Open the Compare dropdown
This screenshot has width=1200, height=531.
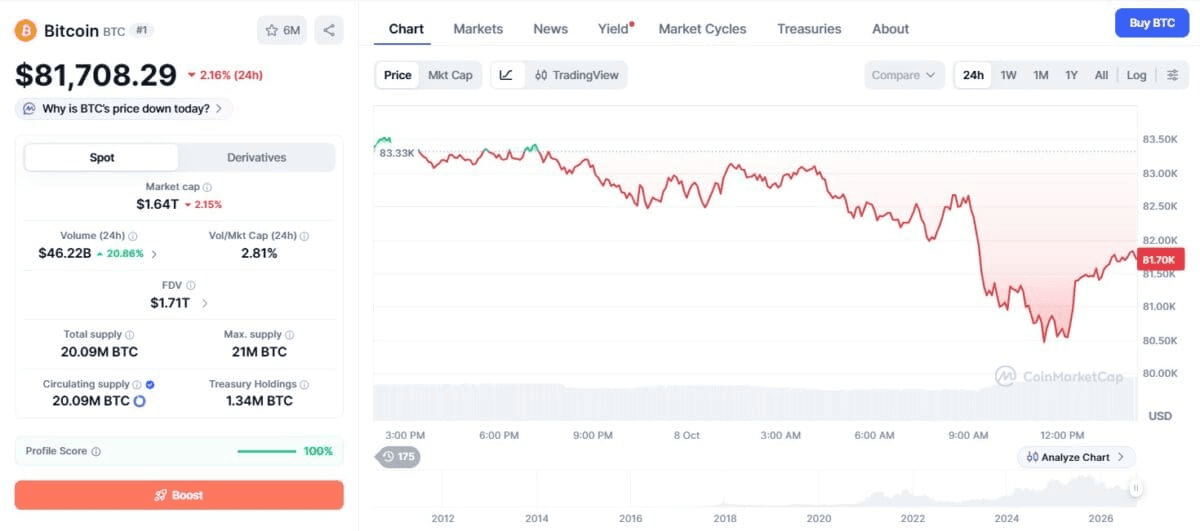(x=904, y=75)
